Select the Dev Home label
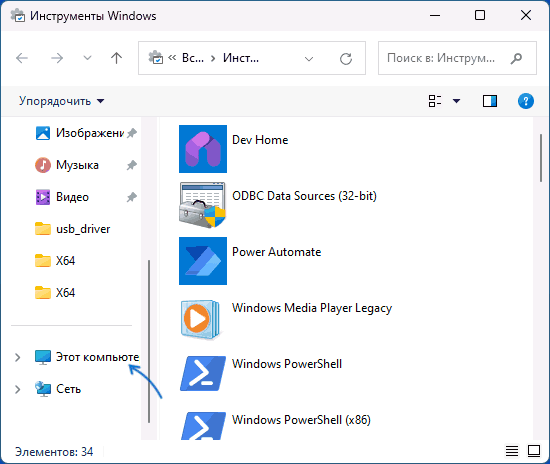This screenshot has height=464, width=550. [x=260, y=140]
